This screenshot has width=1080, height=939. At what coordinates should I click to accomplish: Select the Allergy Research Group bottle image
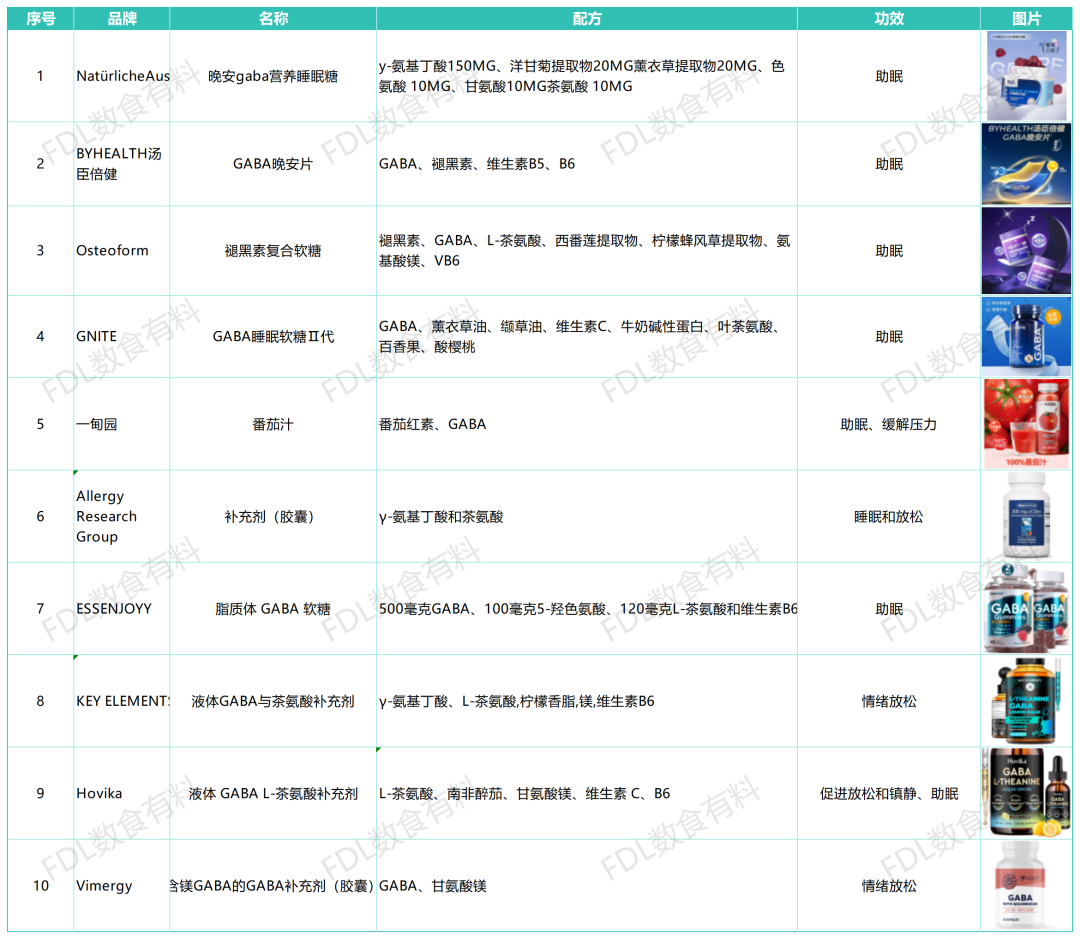(x=1026, y=516)
